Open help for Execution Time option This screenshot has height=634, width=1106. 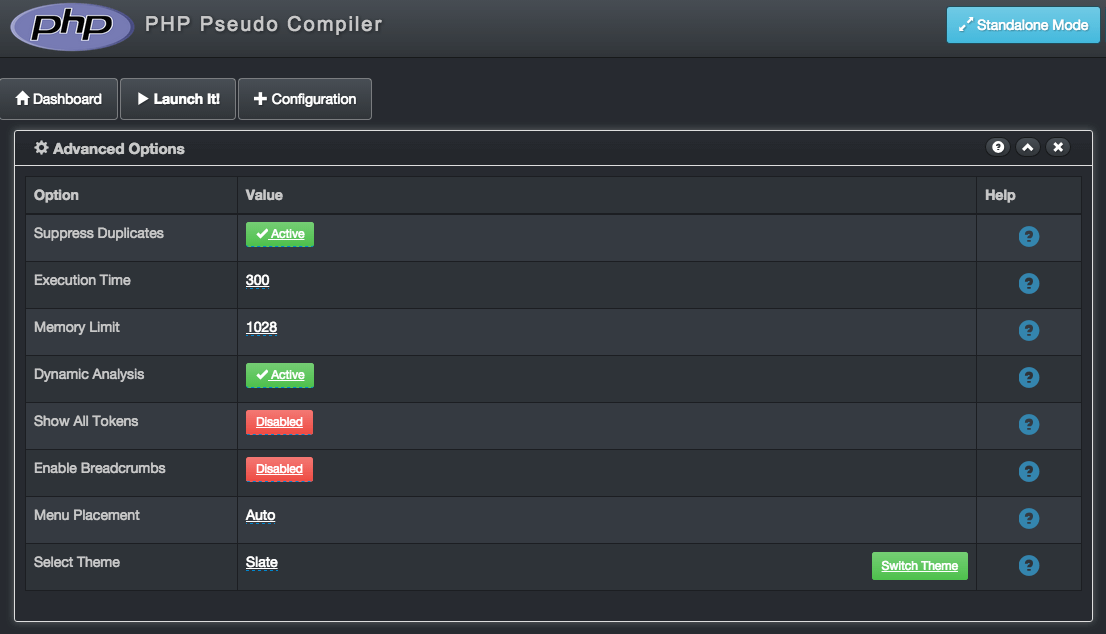[1028, 284]
